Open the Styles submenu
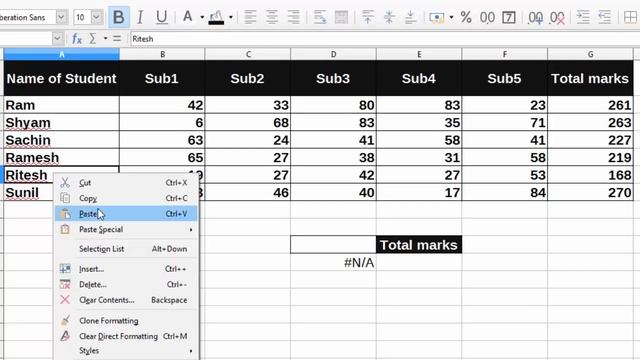 point(126,351)
